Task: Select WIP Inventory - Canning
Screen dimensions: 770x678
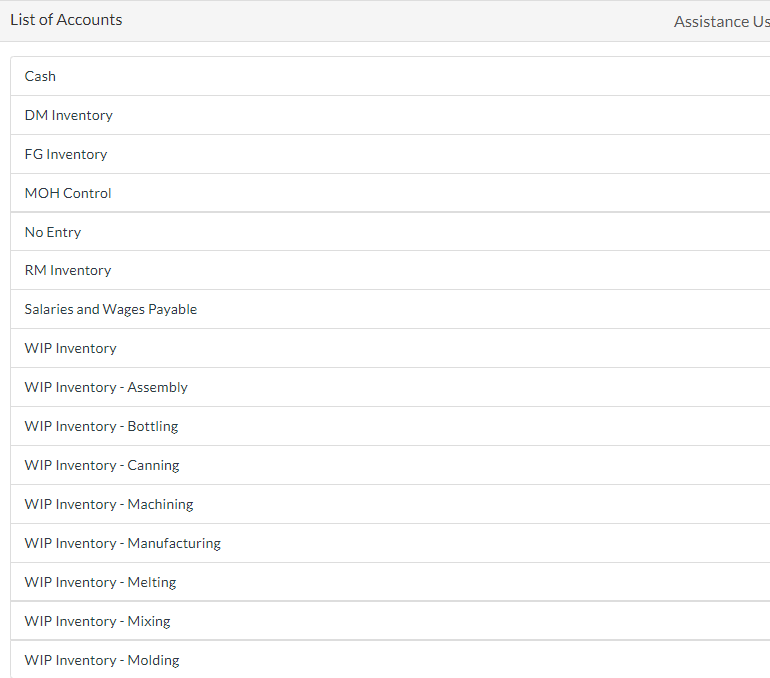Action: click(390, 465)
